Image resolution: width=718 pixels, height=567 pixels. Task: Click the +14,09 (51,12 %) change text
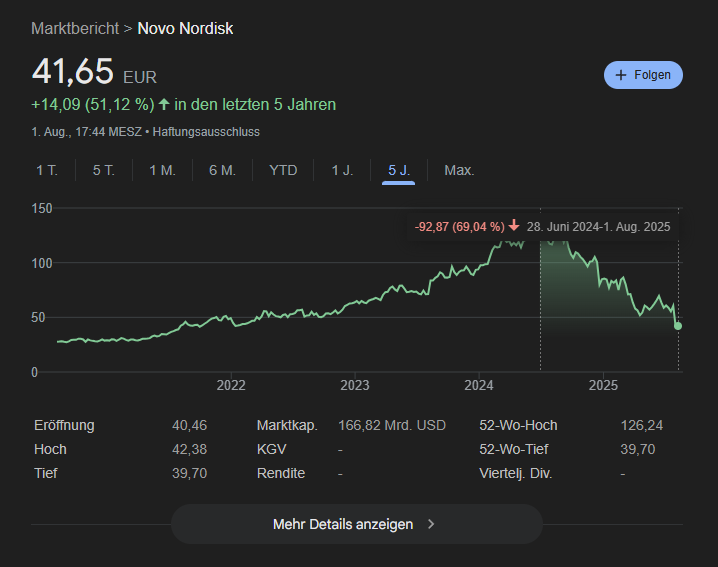(x=92, y=104)
